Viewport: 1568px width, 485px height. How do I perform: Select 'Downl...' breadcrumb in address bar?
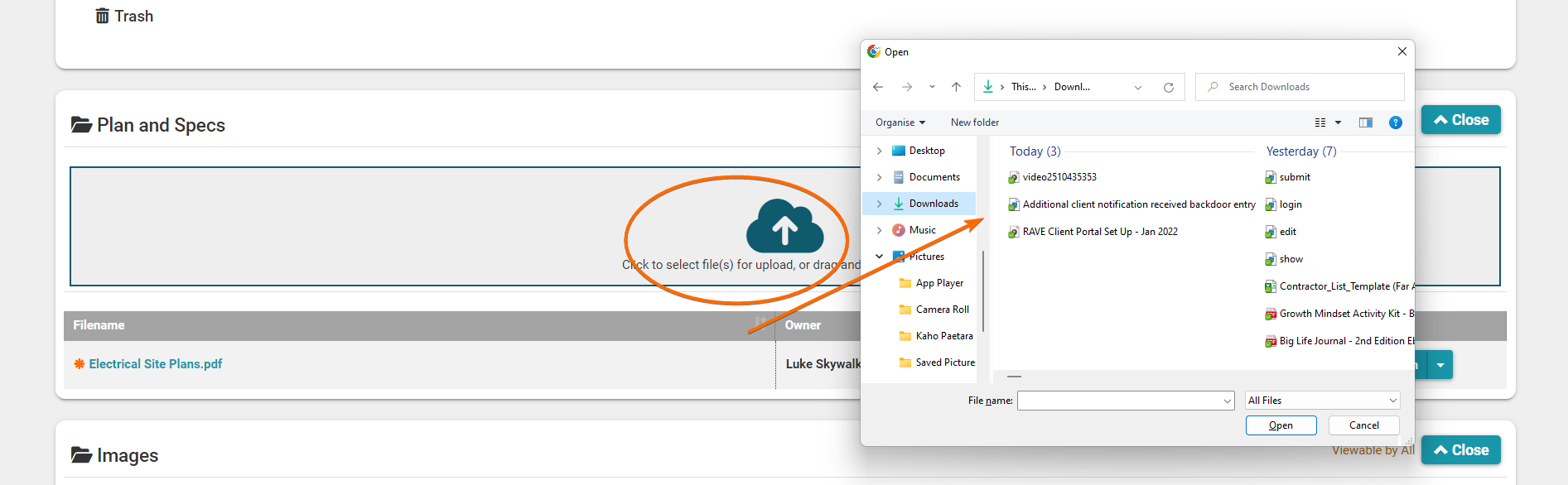point(1072,87)
